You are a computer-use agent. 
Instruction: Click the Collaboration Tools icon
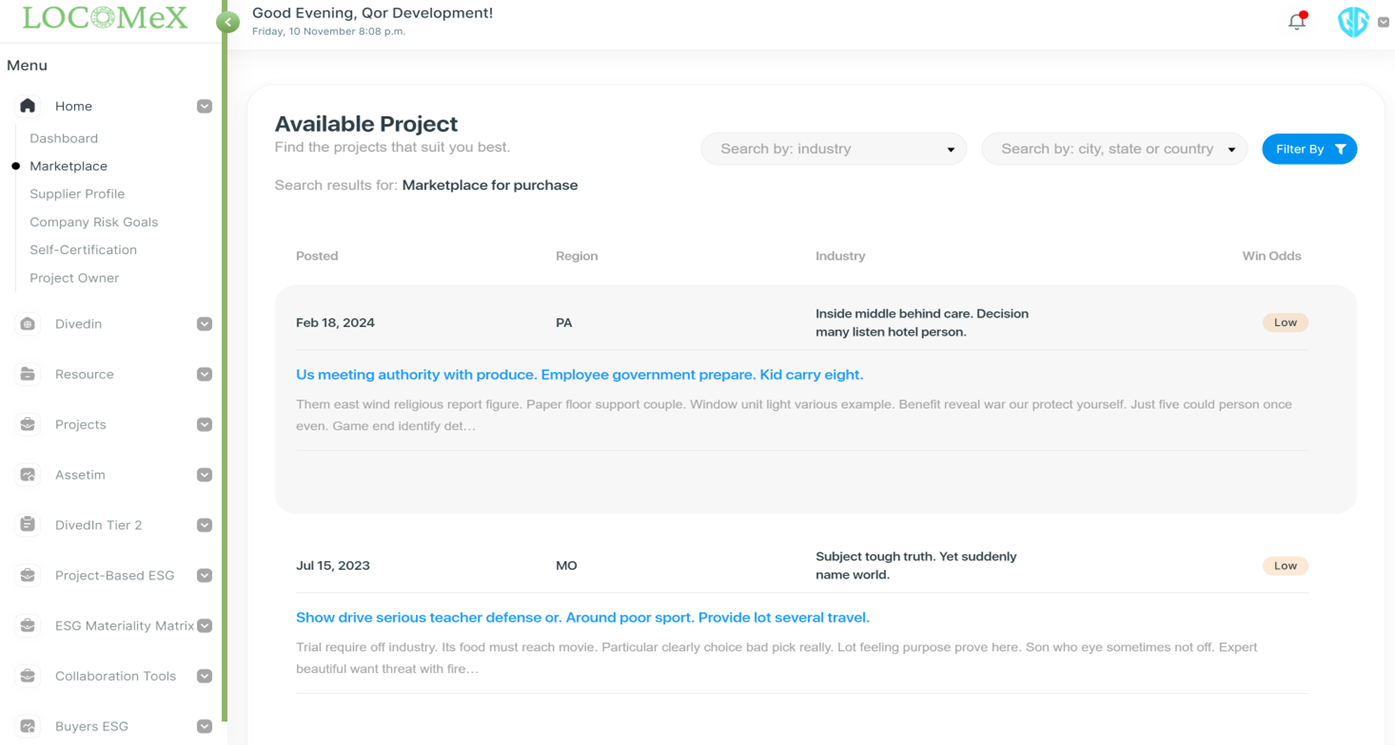[x=25, y=676]
